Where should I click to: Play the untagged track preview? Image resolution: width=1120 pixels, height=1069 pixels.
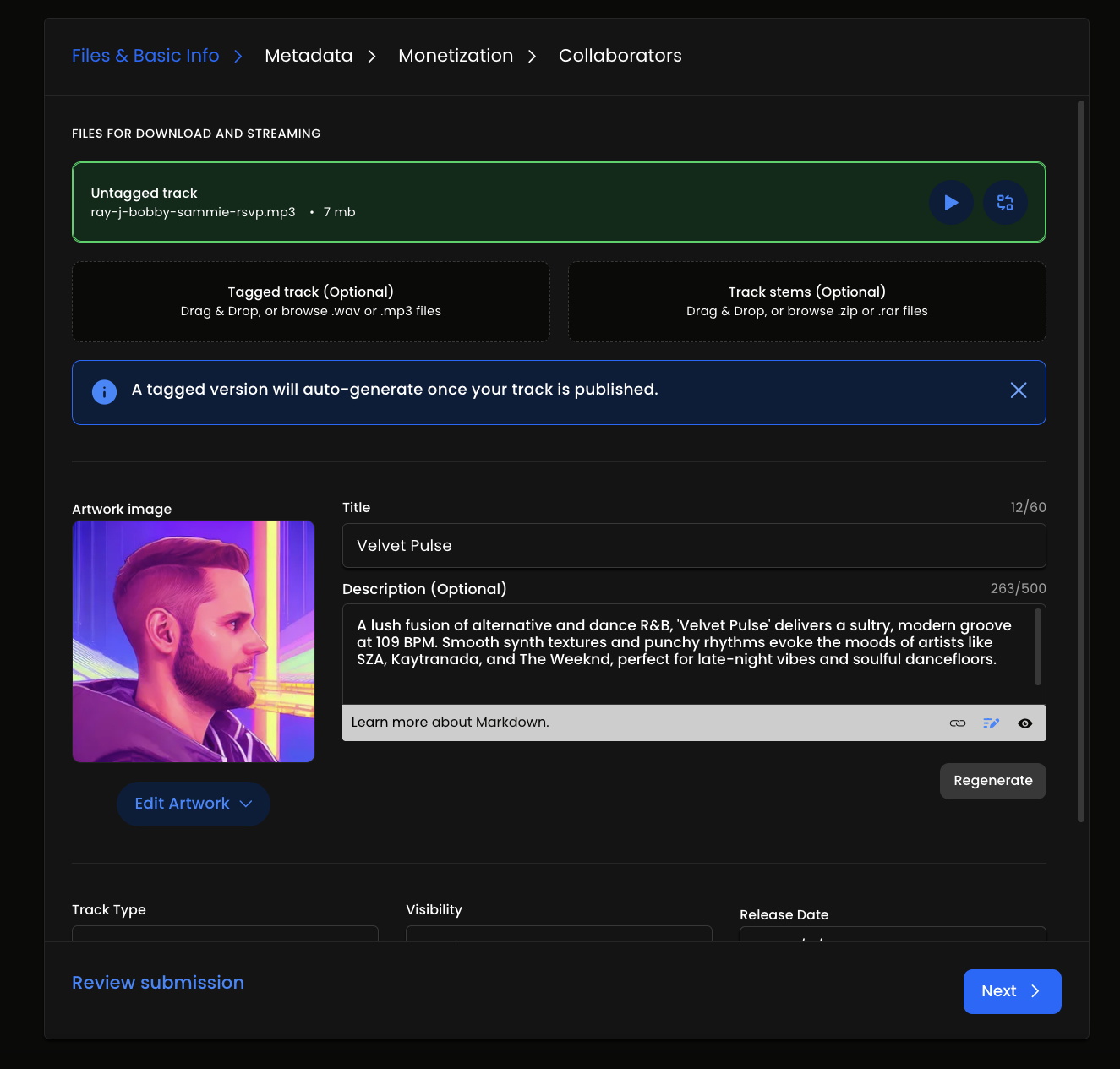click(951, 203)
